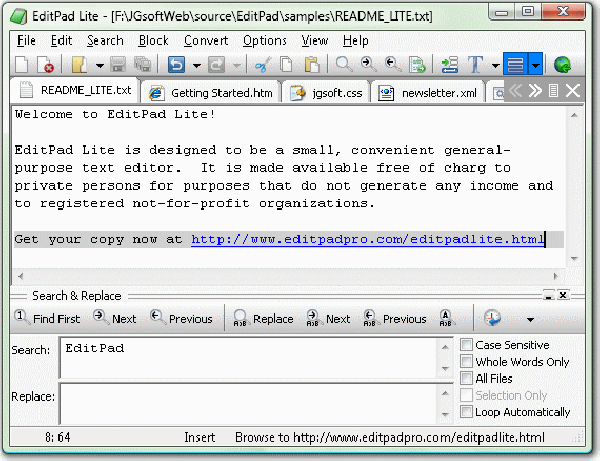Click the close file icon with the red X

pyautogui.click(x=46, y=64)
